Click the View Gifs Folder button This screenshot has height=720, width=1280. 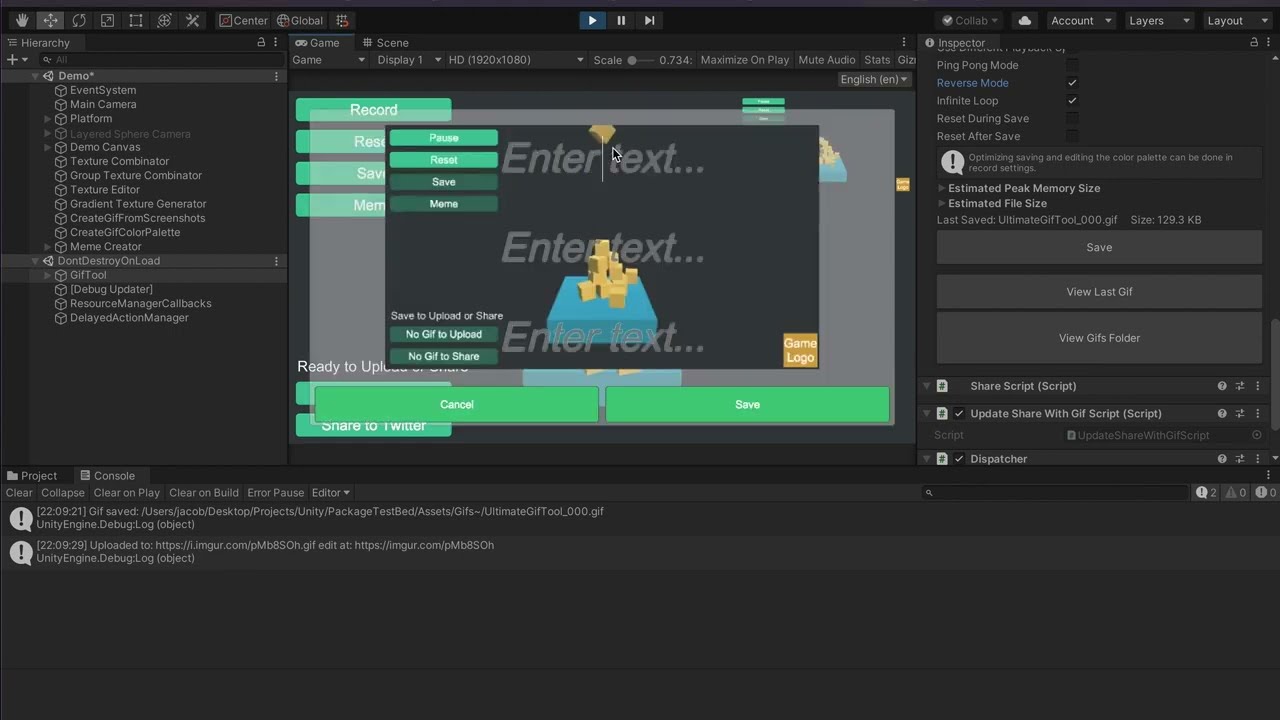point(1099,338)
